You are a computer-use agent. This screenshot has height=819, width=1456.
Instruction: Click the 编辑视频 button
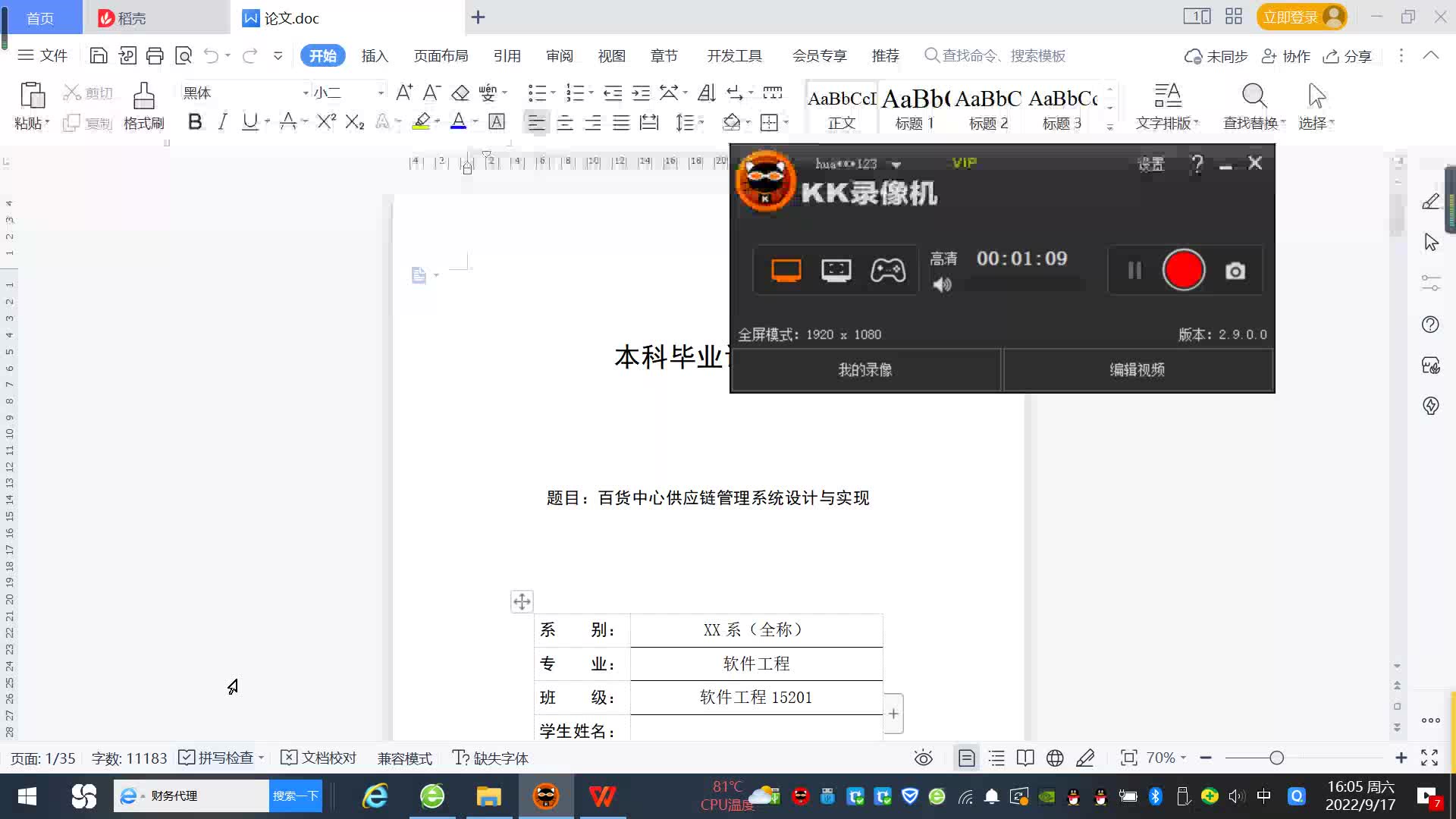pos(1137,370)
